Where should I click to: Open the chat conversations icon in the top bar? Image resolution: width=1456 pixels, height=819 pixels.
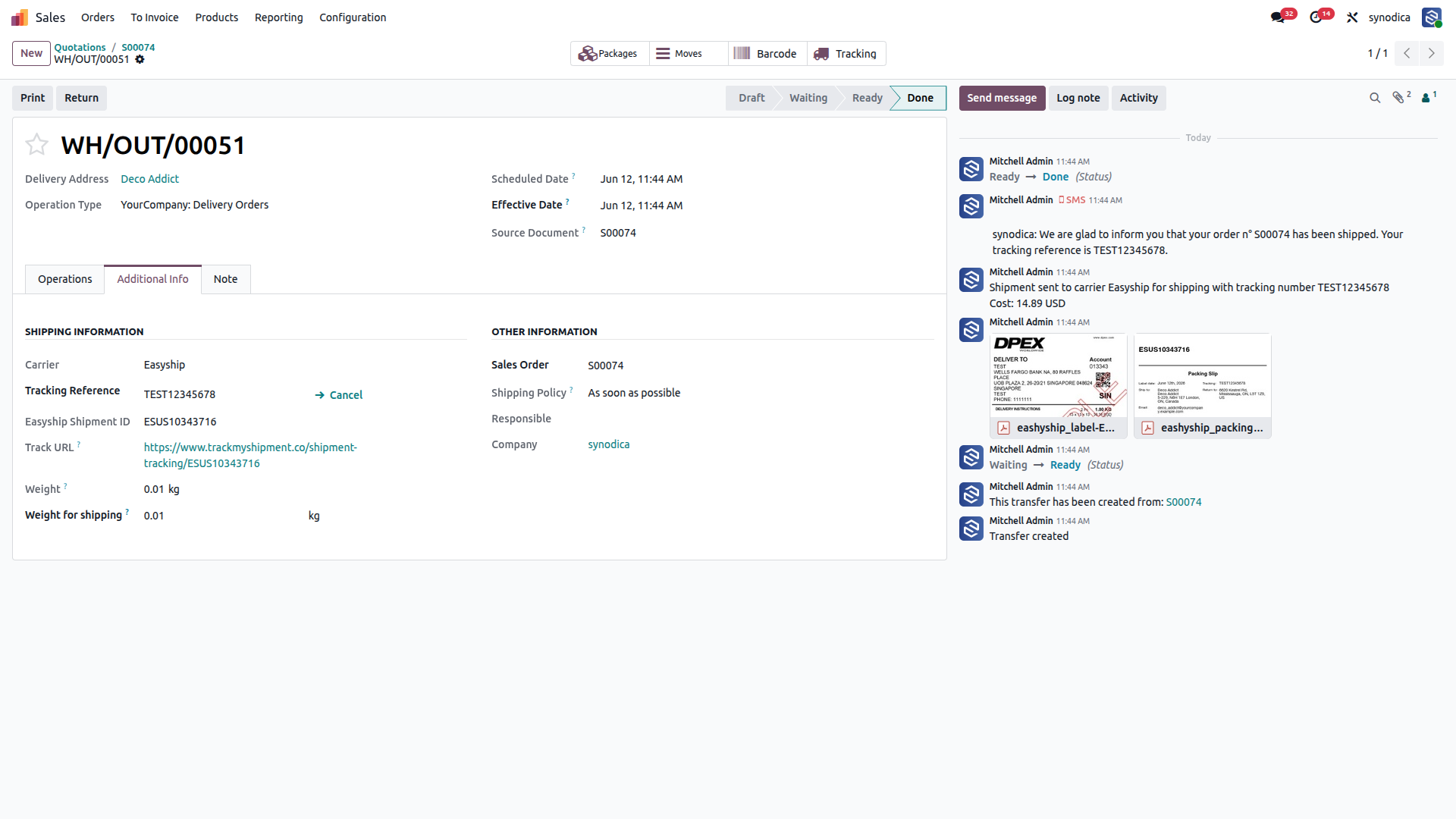(x=1279, y=17)
